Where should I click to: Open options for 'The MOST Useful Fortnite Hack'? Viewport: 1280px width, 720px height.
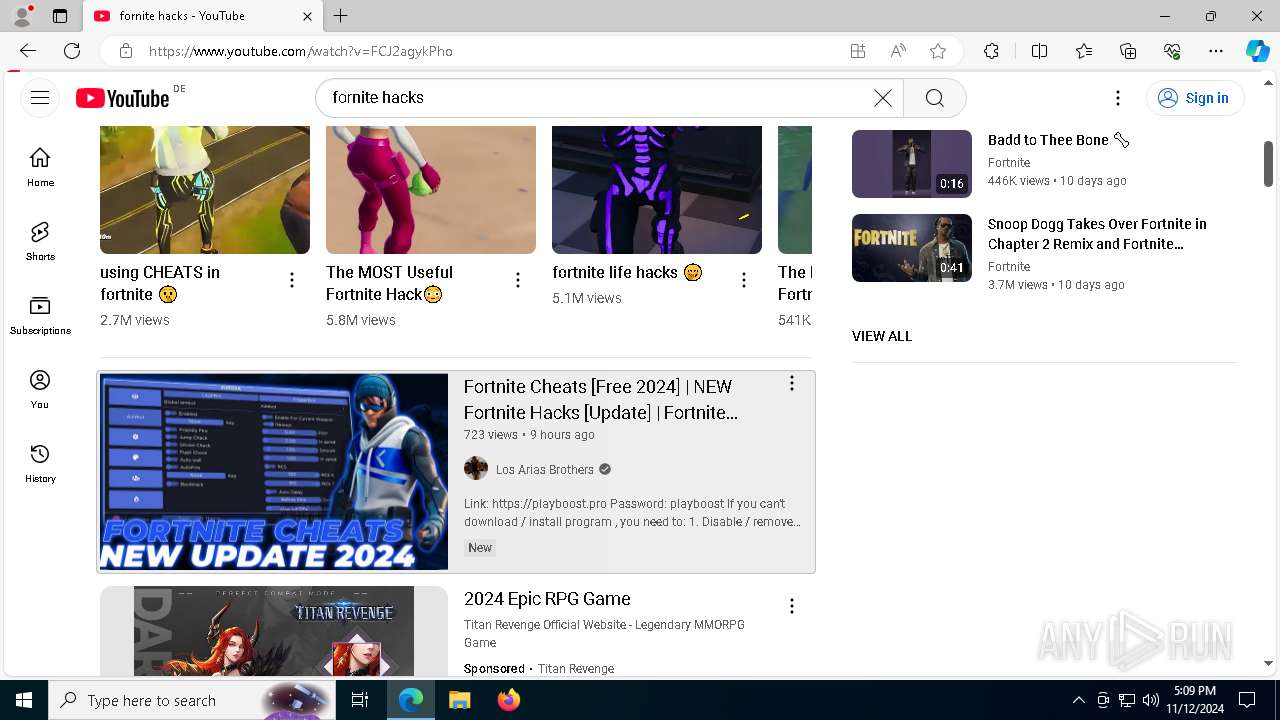[518, 281]
